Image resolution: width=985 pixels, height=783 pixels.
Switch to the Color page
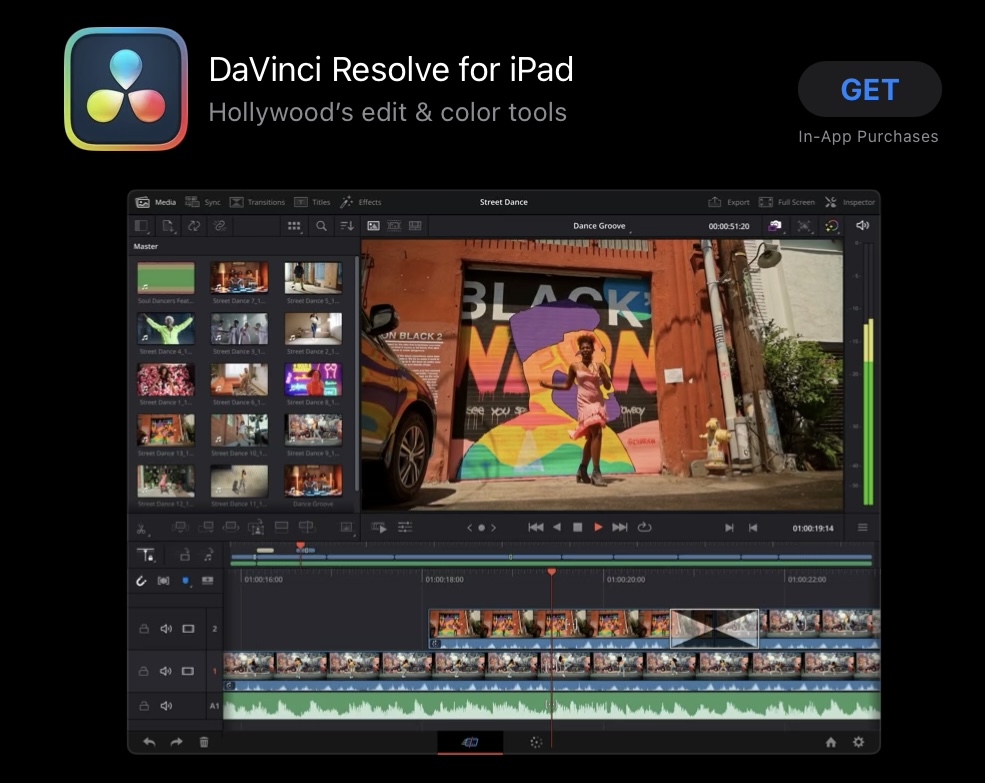pyautogui.click(x=536, y=743)
